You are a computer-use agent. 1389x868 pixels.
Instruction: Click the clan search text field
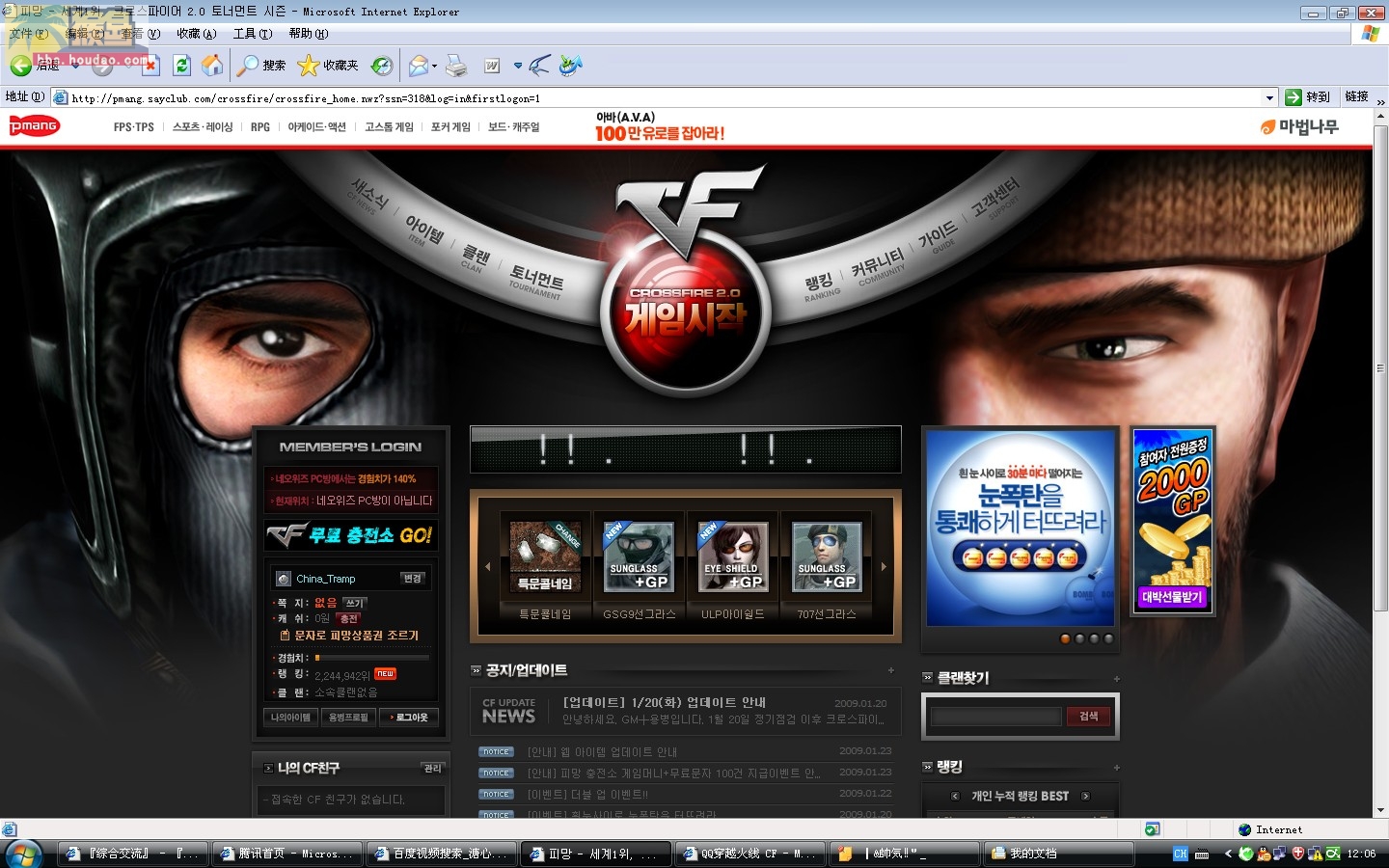coord(995,717)
